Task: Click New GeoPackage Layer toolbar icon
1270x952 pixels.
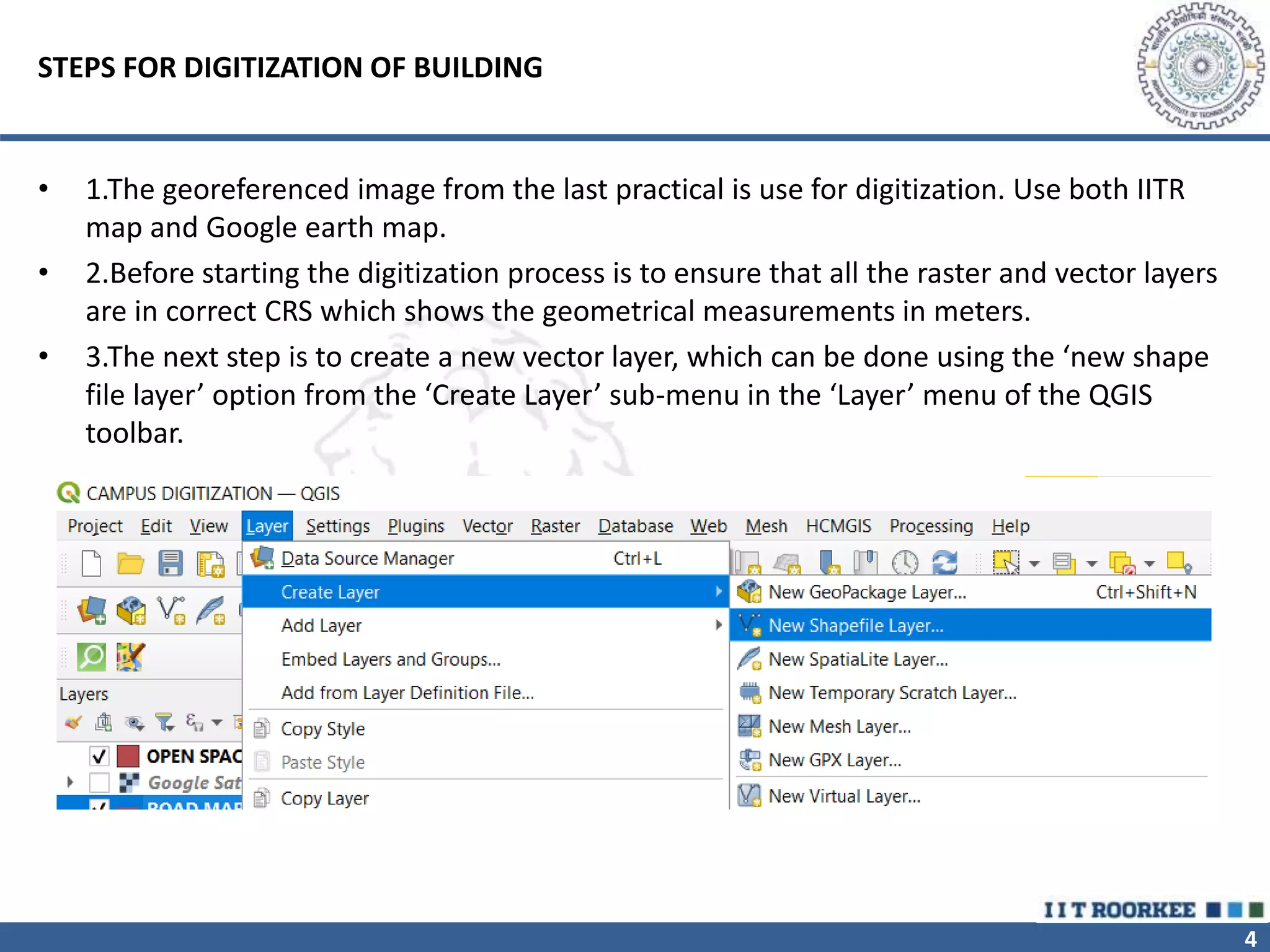Action: 131,610
